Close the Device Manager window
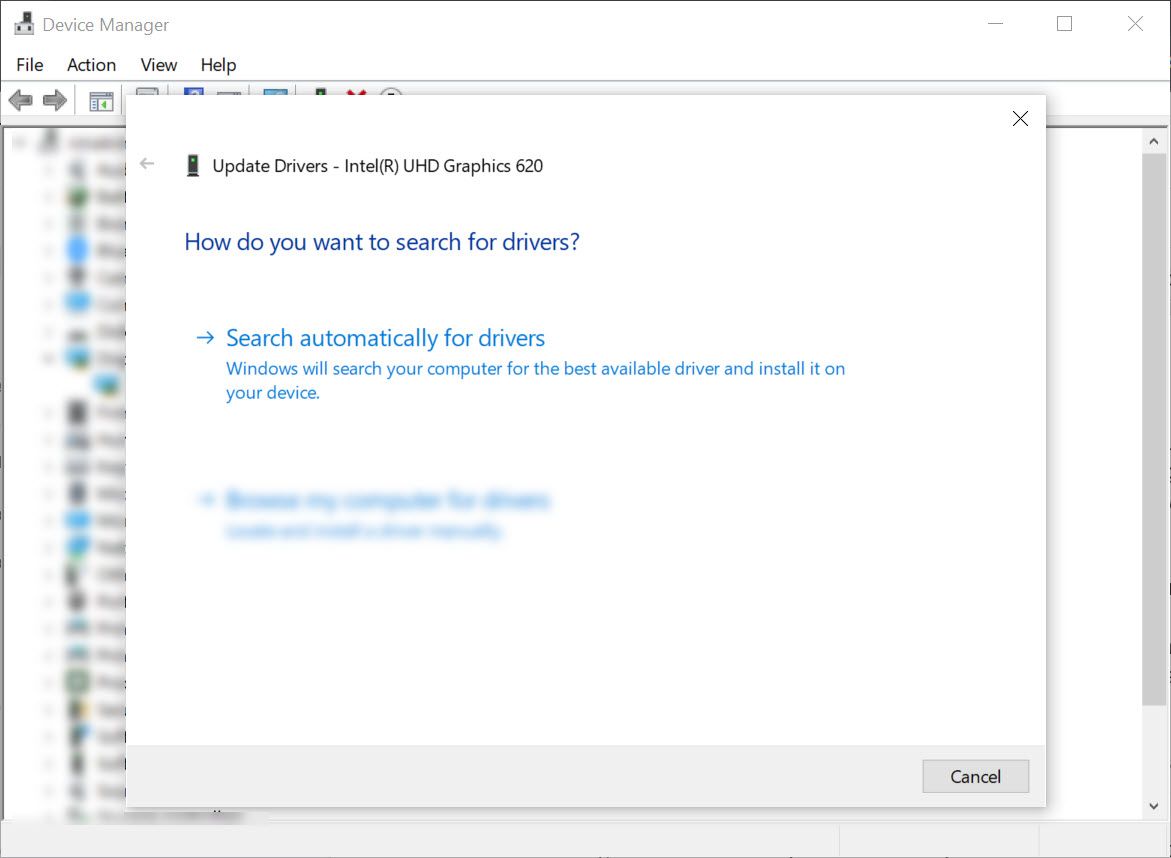The height and width of the screenshot is (858, 1171). pyautogui.click(x=1135, y=24)
